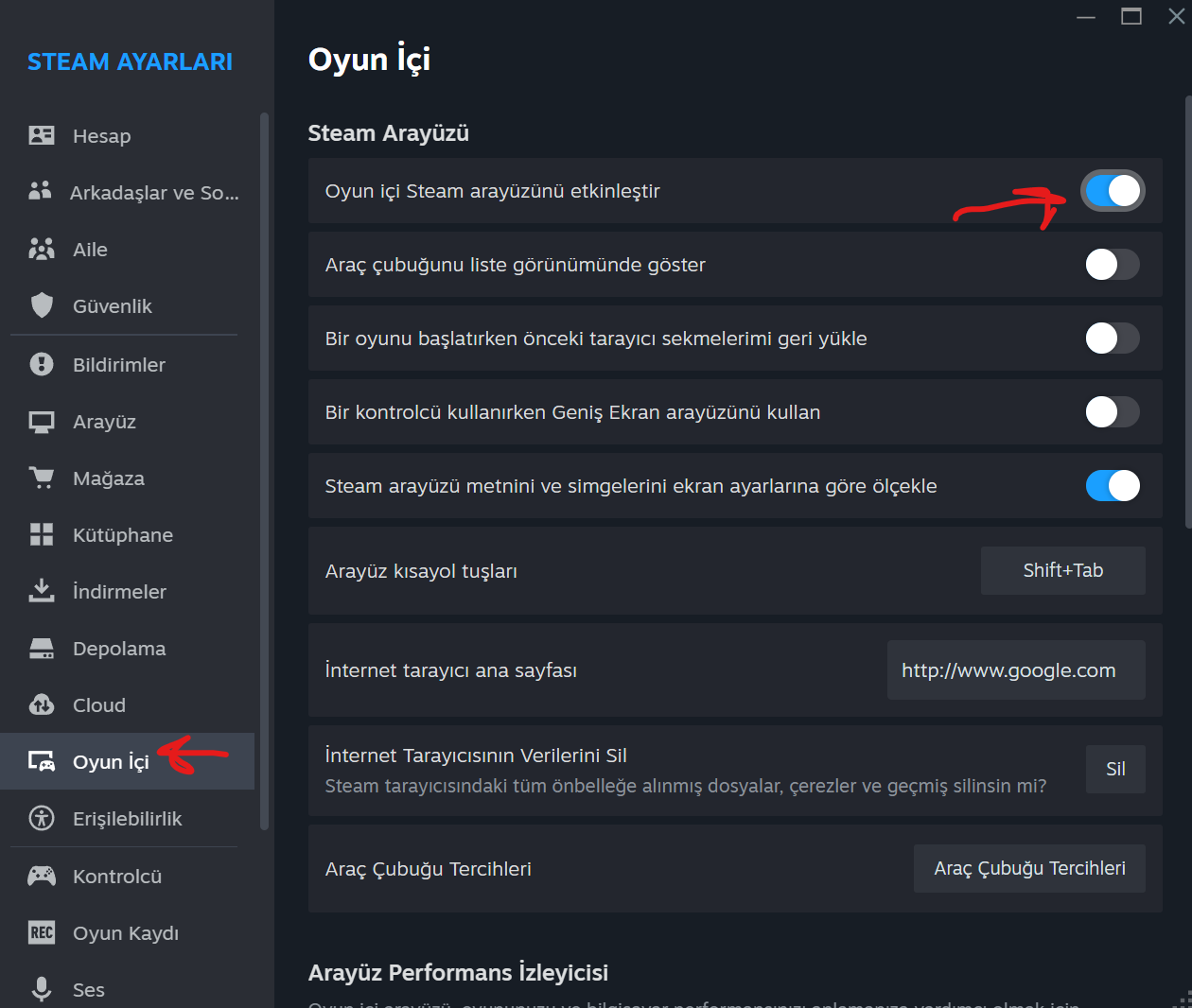
Task: Click the Shift+Tab shortcut key button
Action: pyautogui.click(x=1062, y=570)
